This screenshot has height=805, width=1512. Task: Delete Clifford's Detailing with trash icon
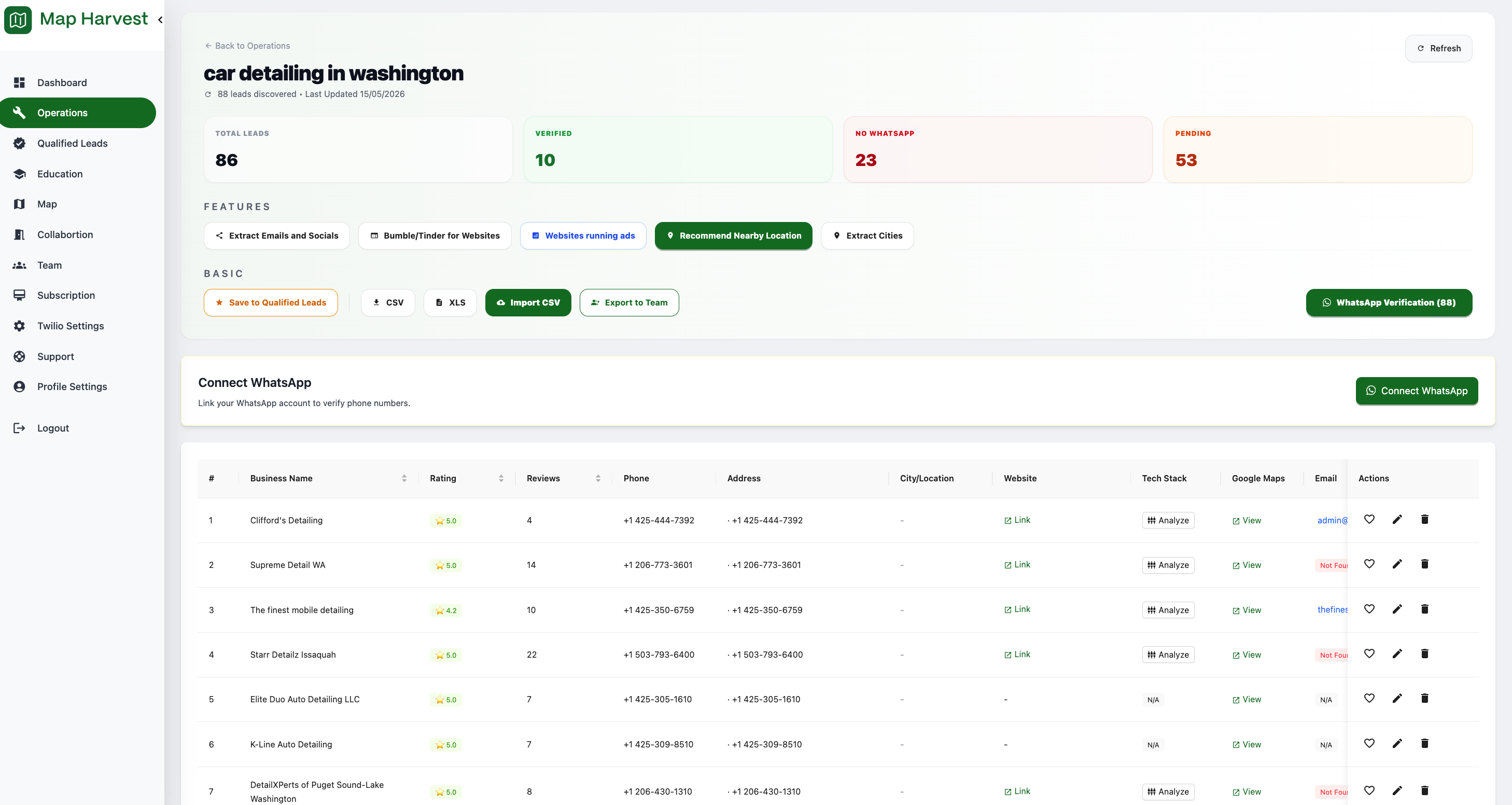(1424, 519)
